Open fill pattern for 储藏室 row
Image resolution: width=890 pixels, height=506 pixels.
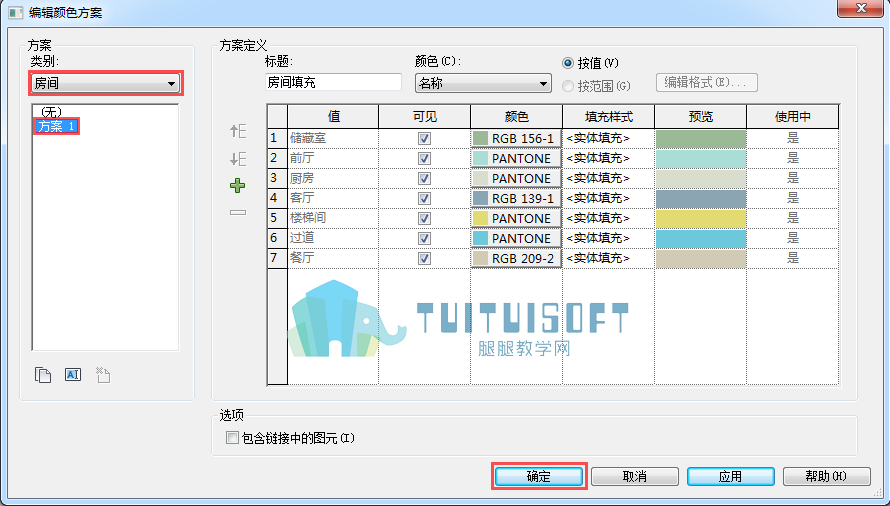608,138
